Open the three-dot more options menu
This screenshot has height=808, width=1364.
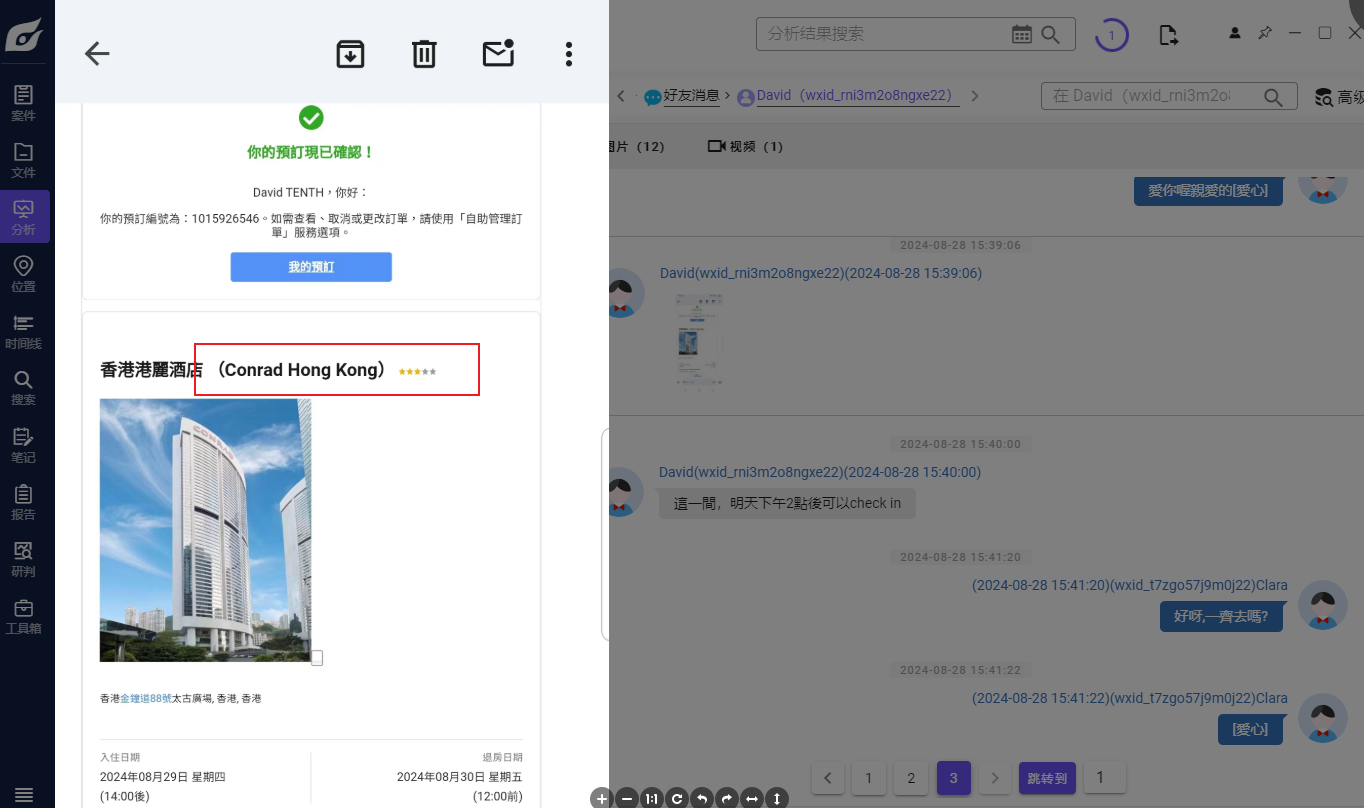[x=568, y=54]
